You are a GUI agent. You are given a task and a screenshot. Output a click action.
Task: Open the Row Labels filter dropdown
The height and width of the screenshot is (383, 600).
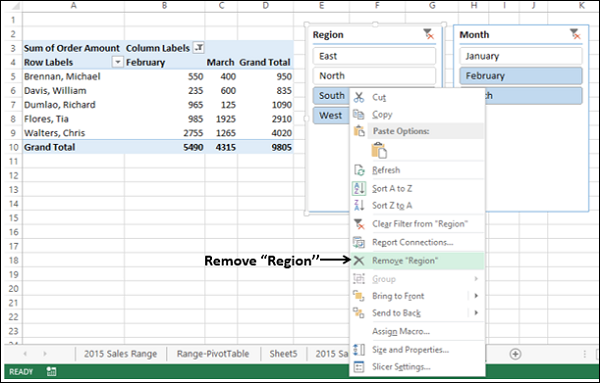[117, 62]
